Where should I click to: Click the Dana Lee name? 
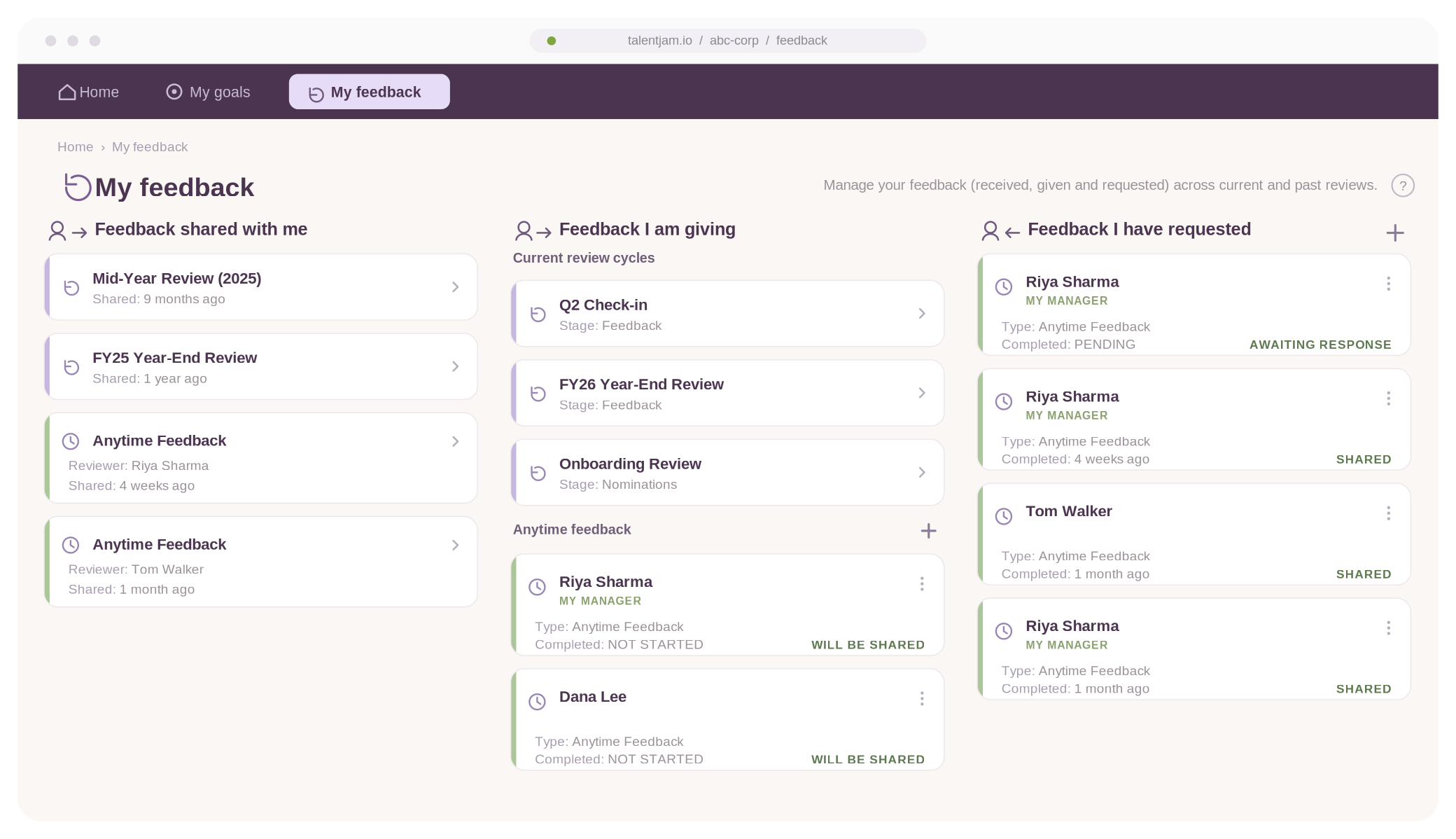point(593,697)
